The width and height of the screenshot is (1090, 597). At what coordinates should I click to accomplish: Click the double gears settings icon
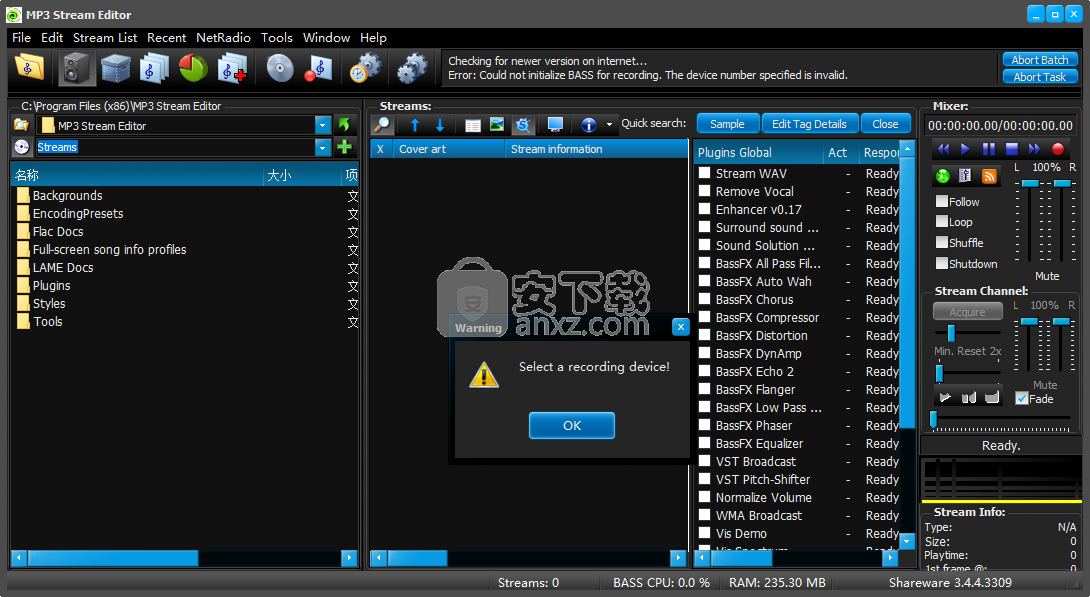[x=412, y=68]
